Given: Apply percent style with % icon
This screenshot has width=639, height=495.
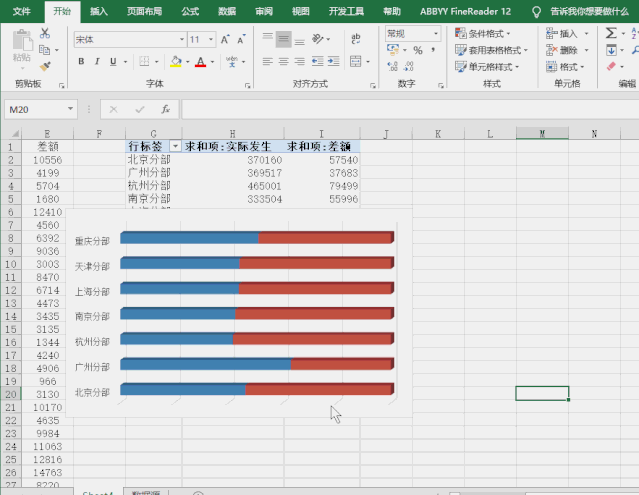Looking at the screenshot, I should pyautogui.click(x=418, y=51).
